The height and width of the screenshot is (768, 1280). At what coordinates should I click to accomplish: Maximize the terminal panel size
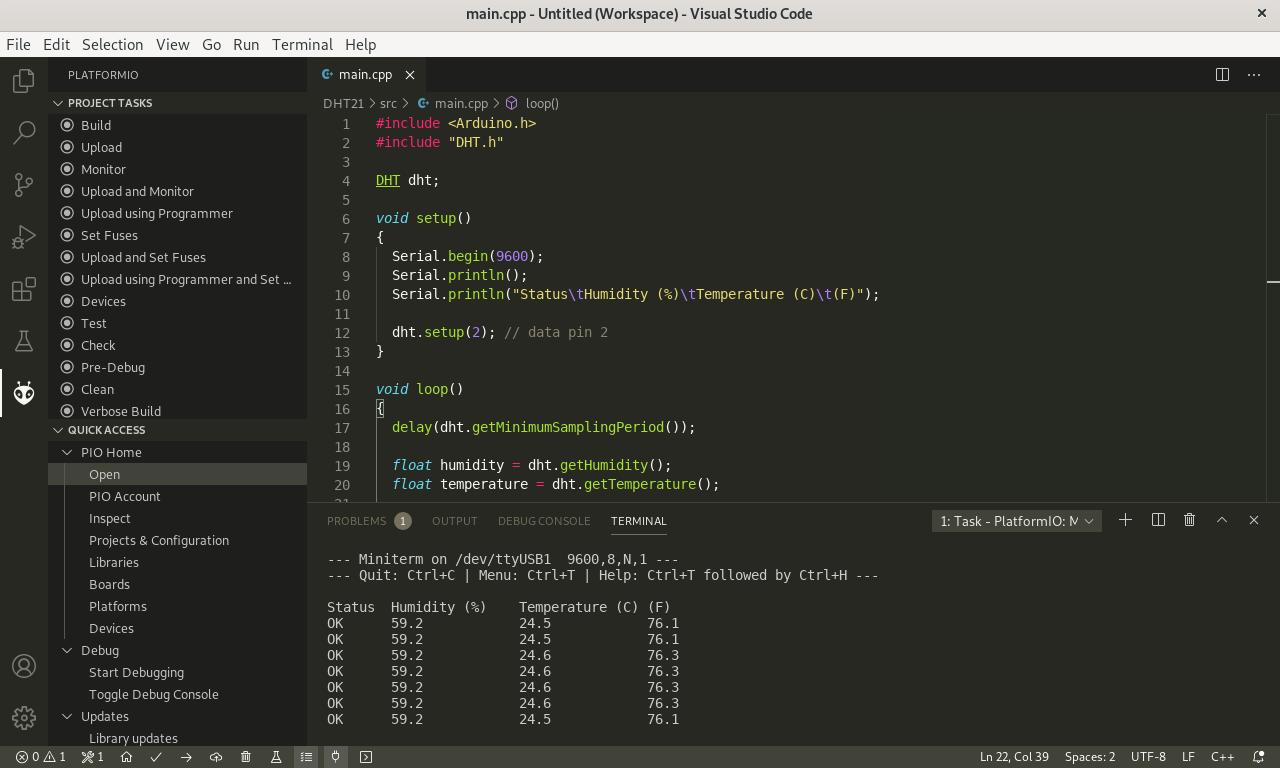click(1222, 520)
